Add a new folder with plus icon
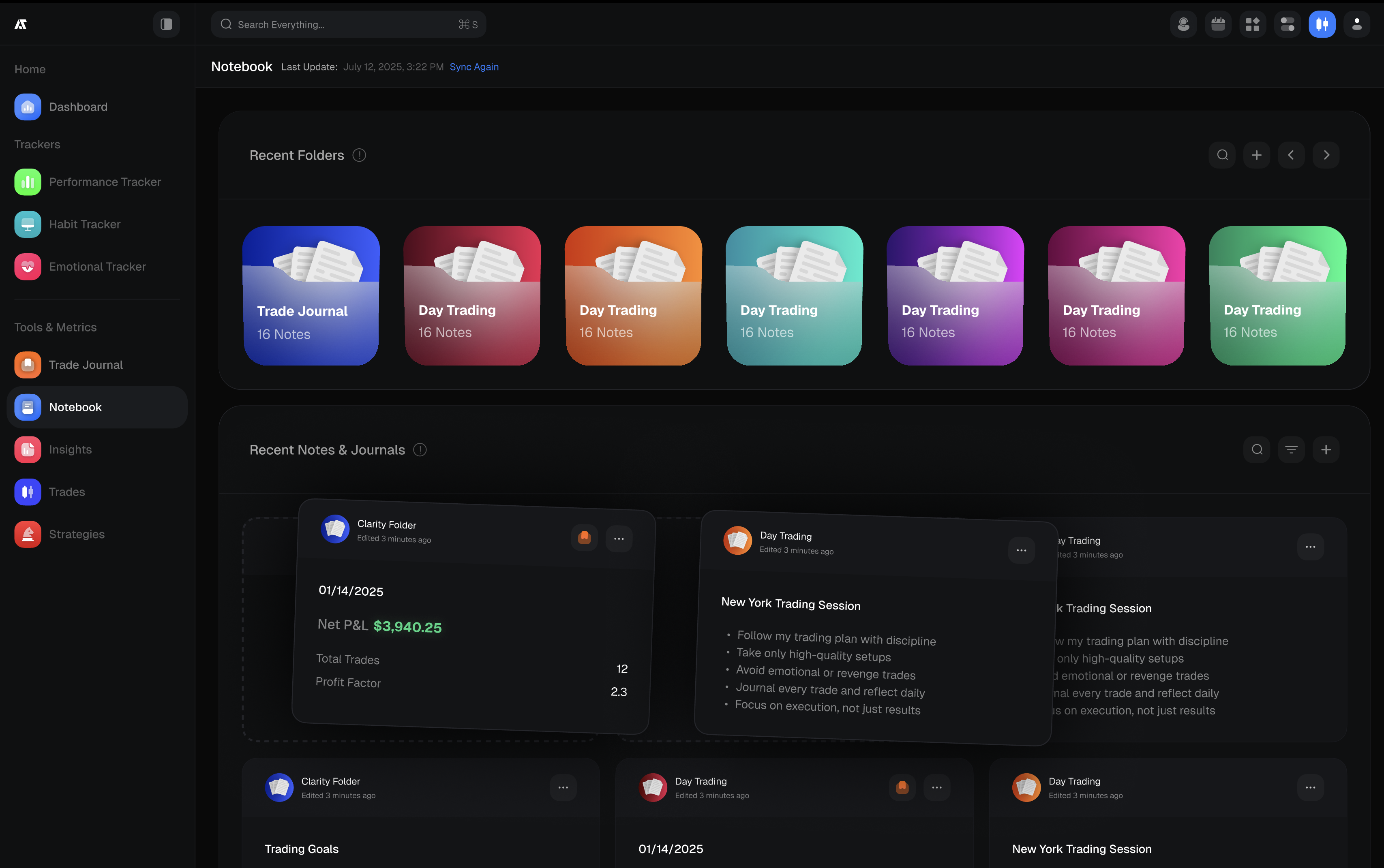 pos(1257,155)
